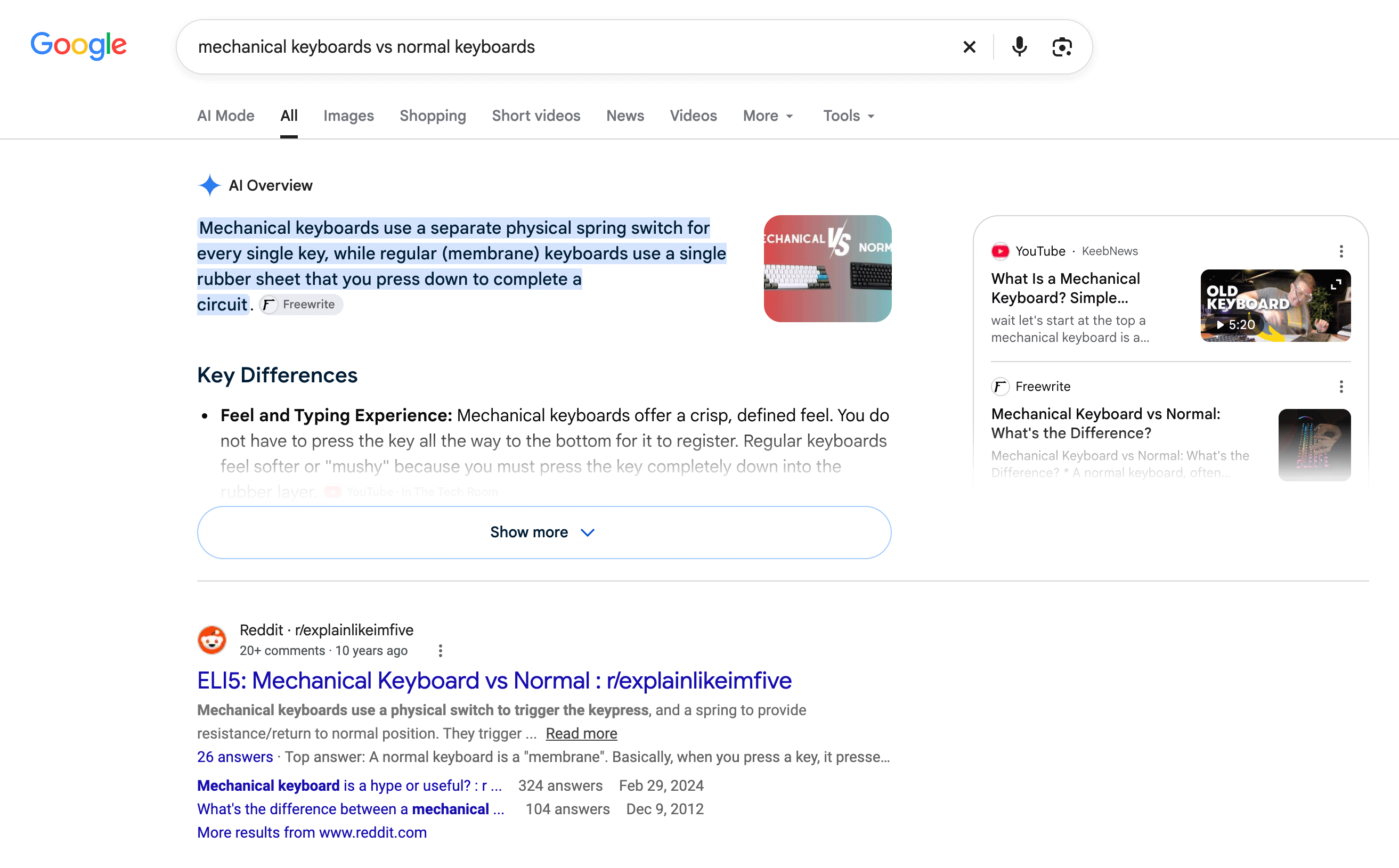Click the KeebNews channel name
Viewport: 1399px width, 868px height.
tap(1110, 251)
